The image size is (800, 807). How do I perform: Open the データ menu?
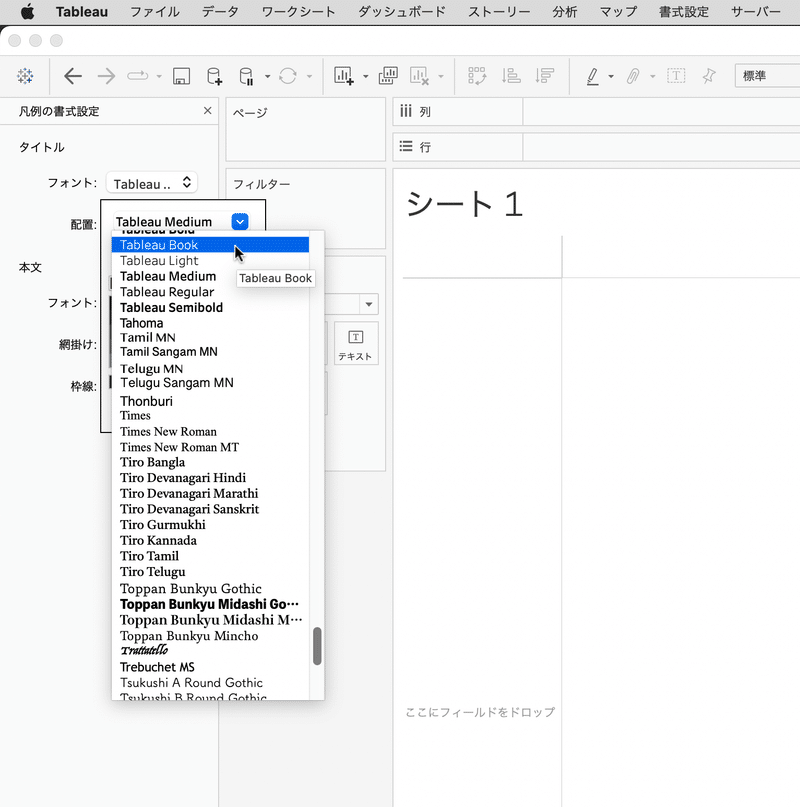tap(220, 12)
